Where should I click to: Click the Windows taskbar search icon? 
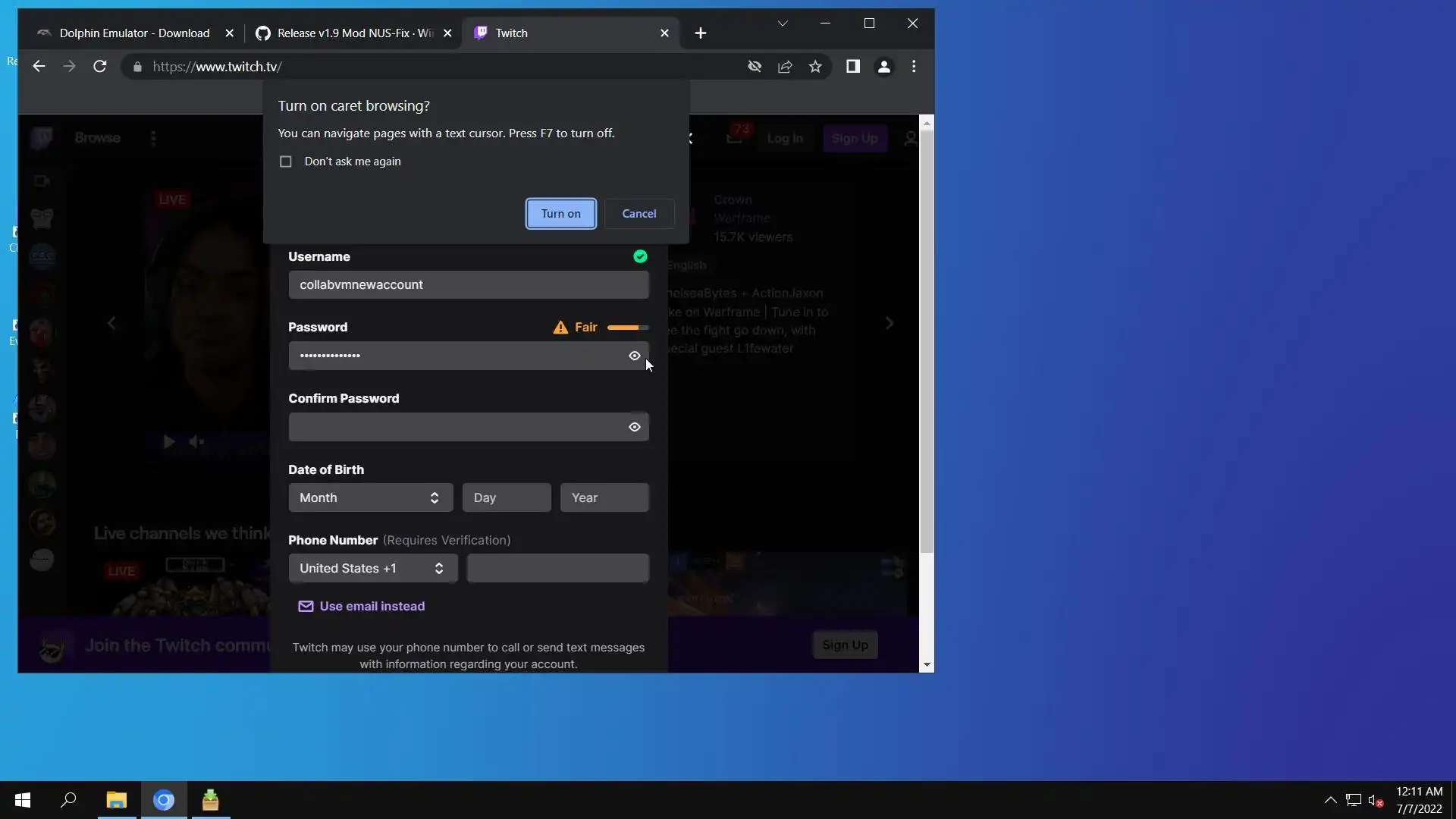tap(68, 800)
